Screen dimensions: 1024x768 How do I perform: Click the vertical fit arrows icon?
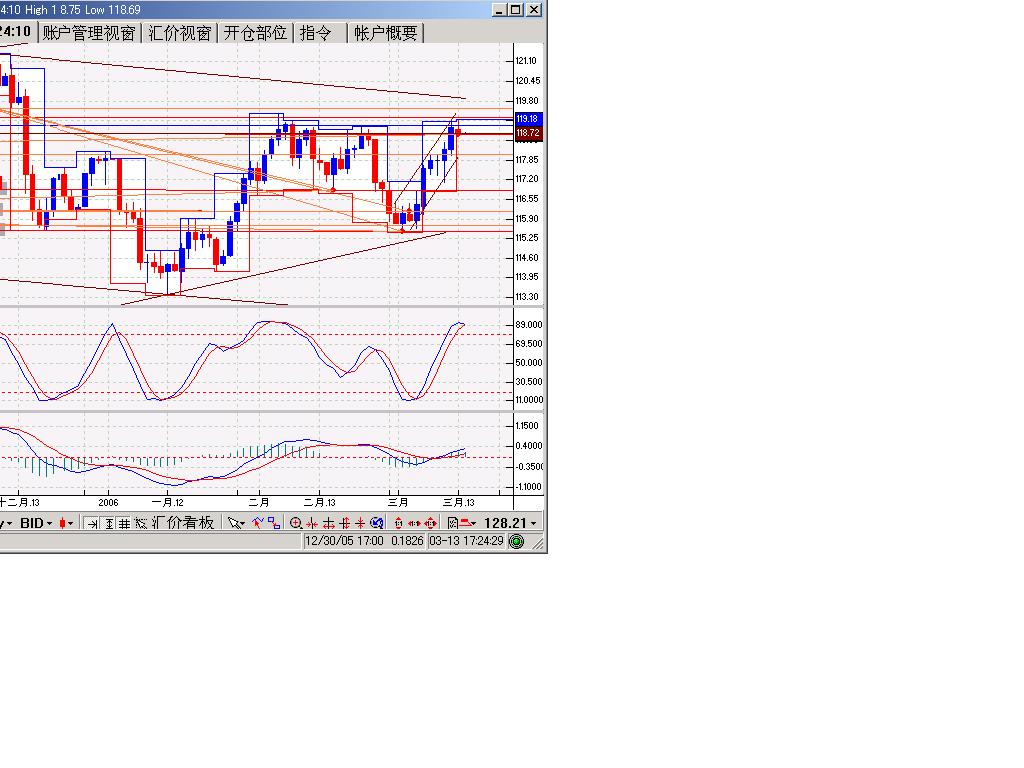(398, 524)
